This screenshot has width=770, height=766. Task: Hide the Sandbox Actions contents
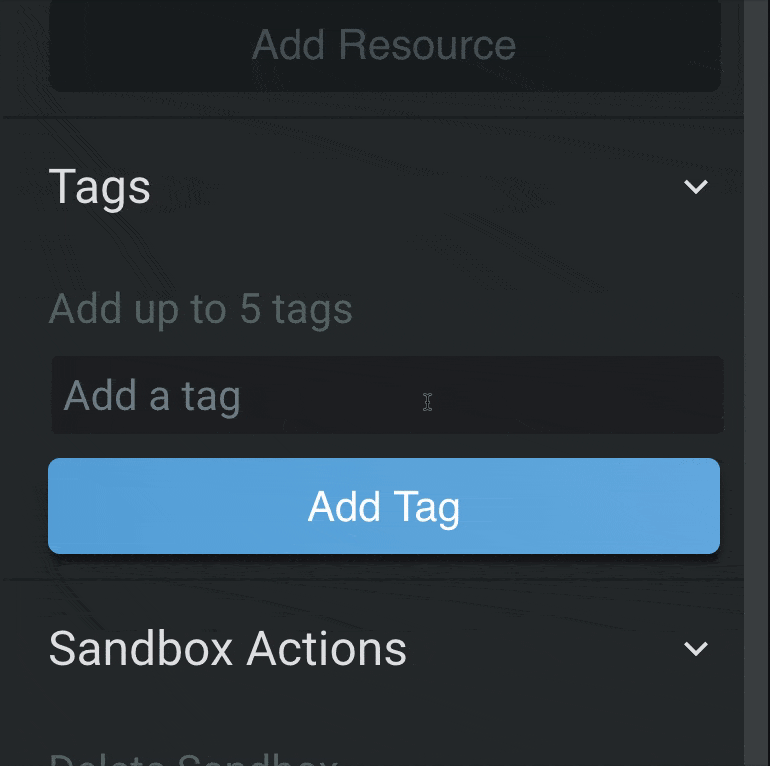[695, 649]
